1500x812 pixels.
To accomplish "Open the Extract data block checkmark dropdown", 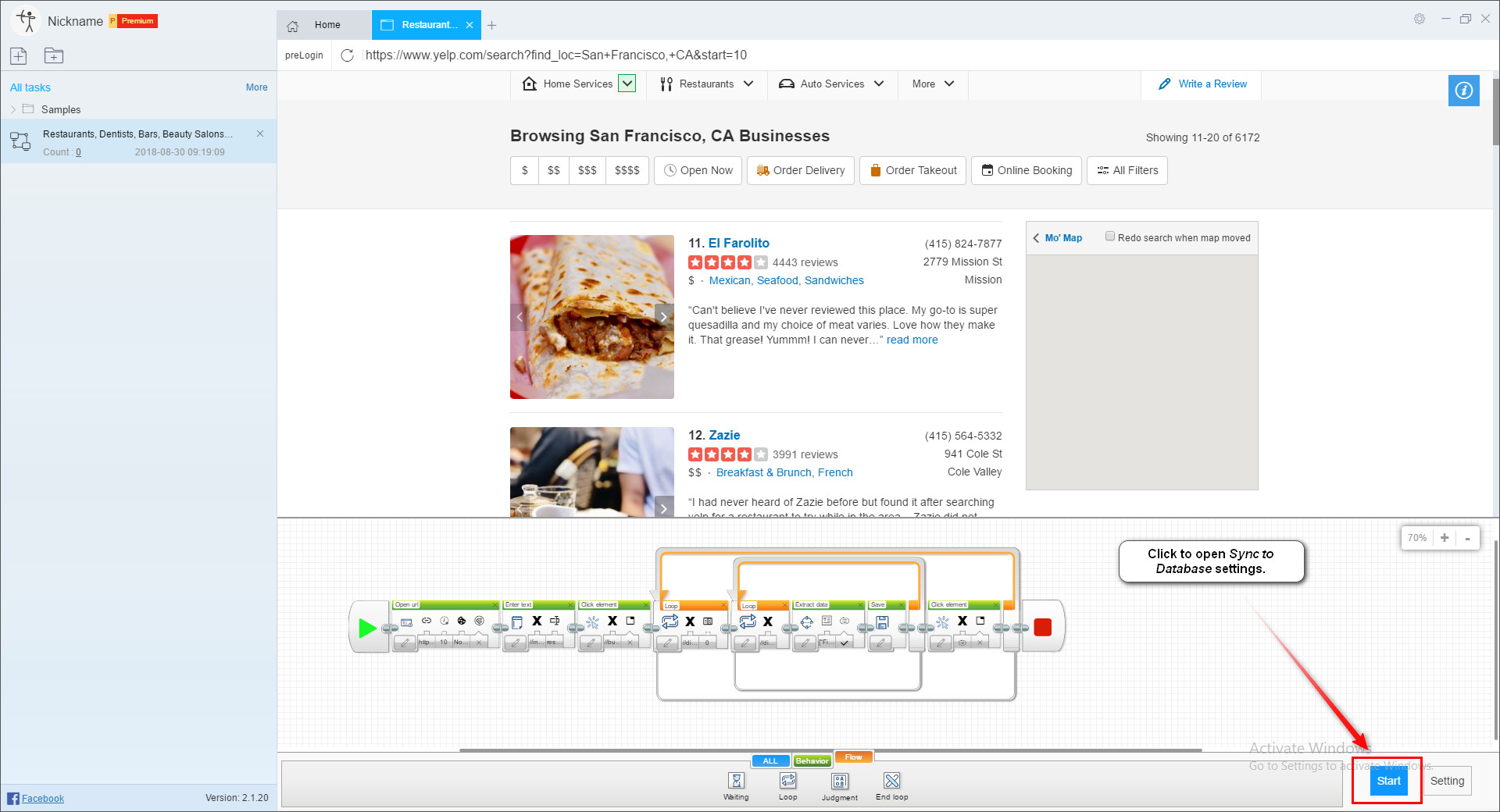I will 845,643.
